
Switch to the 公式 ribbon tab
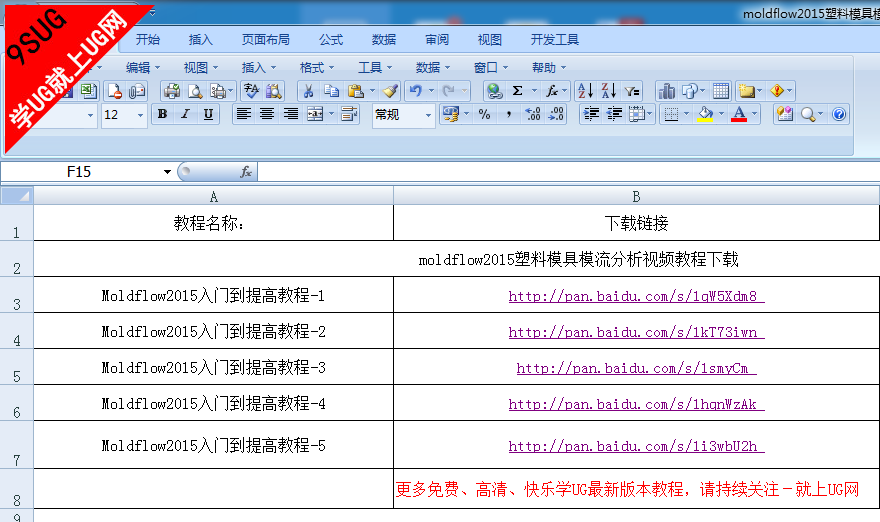tap(331, 40)
